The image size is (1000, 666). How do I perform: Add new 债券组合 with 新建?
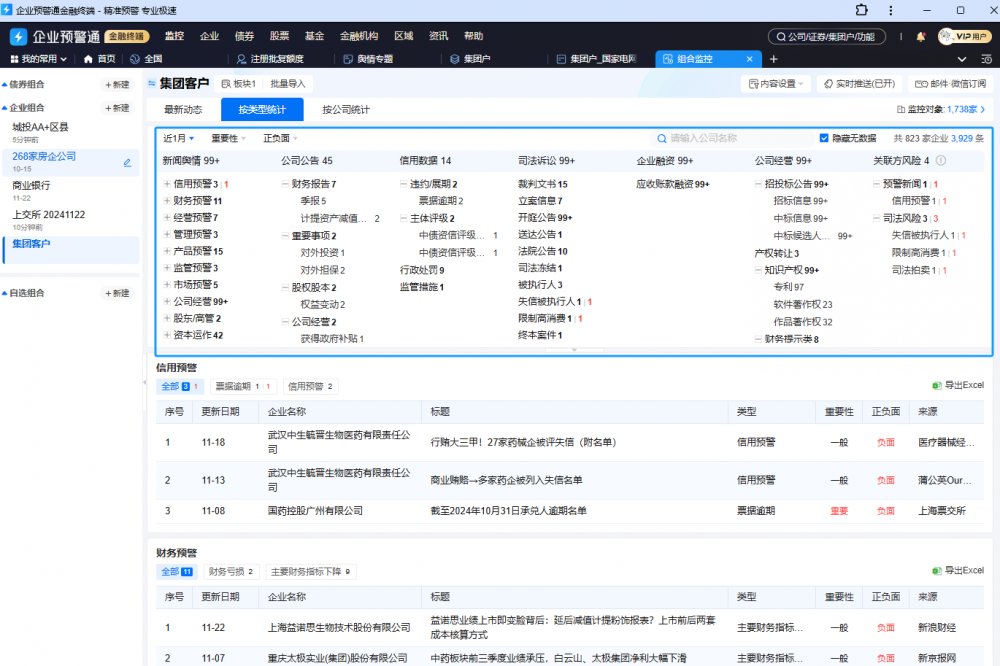[x=117, y=84]
